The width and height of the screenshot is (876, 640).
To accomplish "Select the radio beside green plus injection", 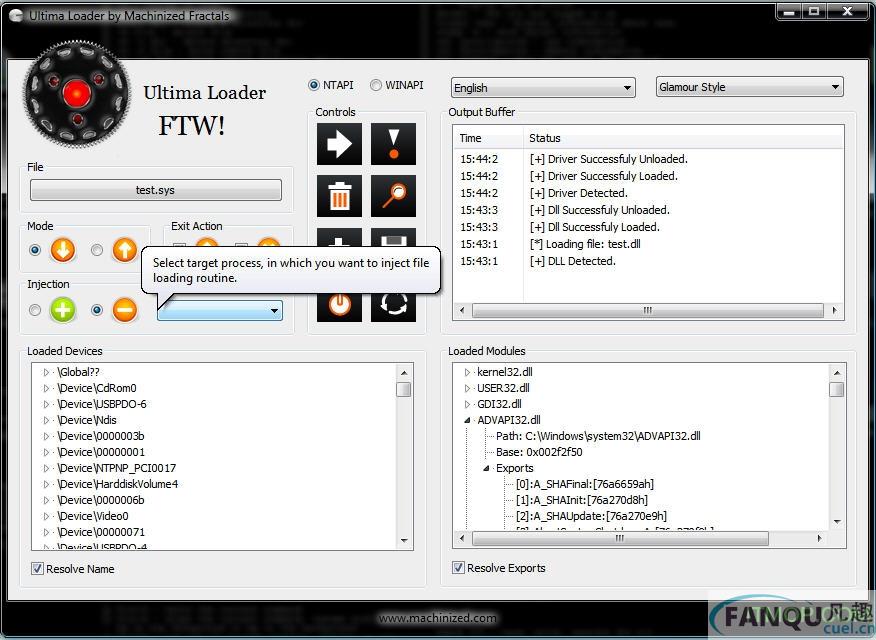I will click(35, 310).
